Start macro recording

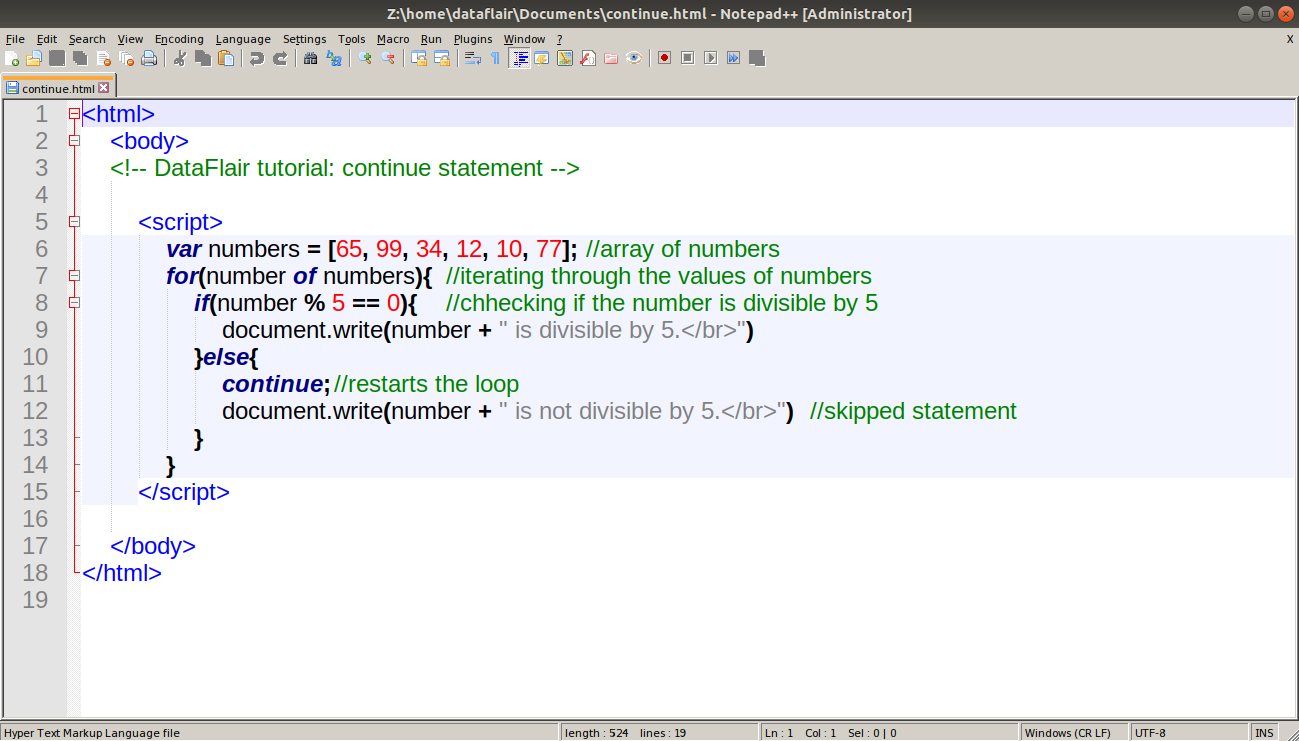click(665, 58)
